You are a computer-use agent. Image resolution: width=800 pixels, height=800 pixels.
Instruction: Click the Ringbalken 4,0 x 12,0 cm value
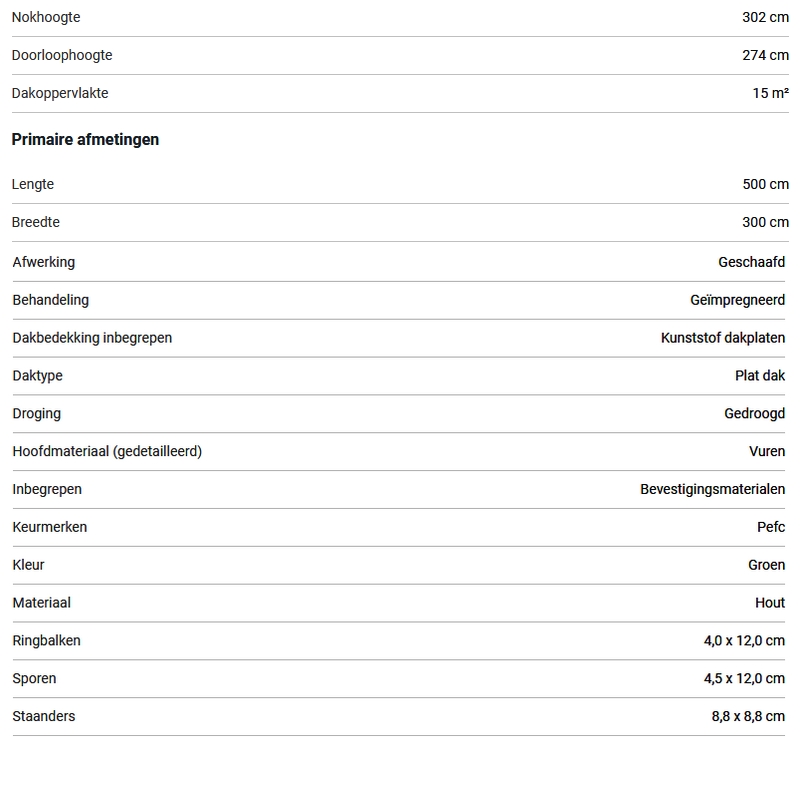point(744,641)
